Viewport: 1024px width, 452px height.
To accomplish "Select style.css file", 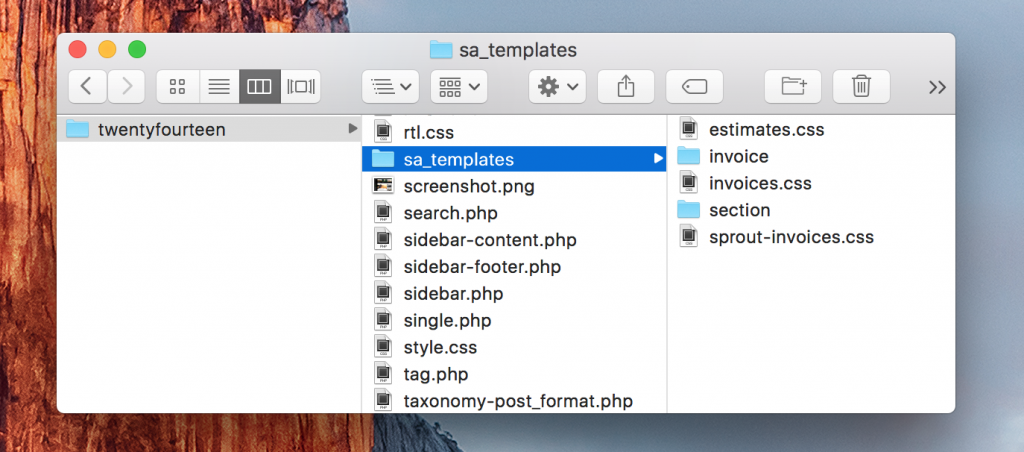I will click(x=514, y=347).
